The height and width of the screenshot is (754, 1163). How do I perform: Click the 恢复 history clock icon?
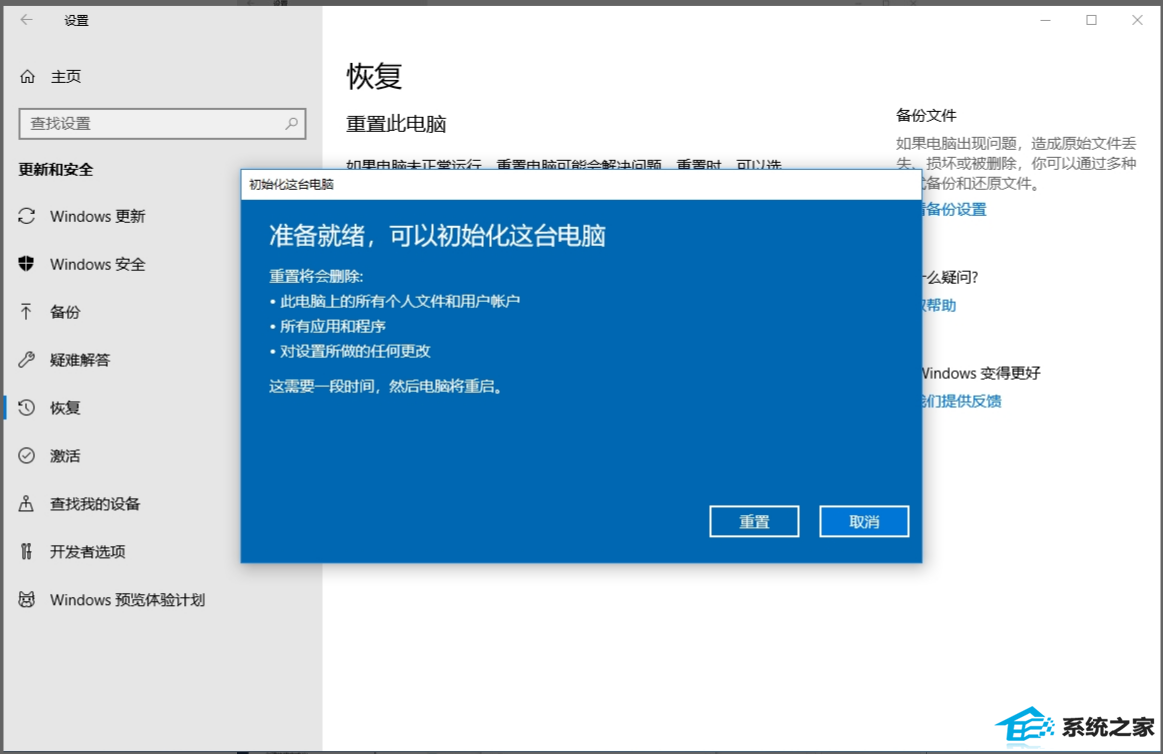[x=27, y=407]
